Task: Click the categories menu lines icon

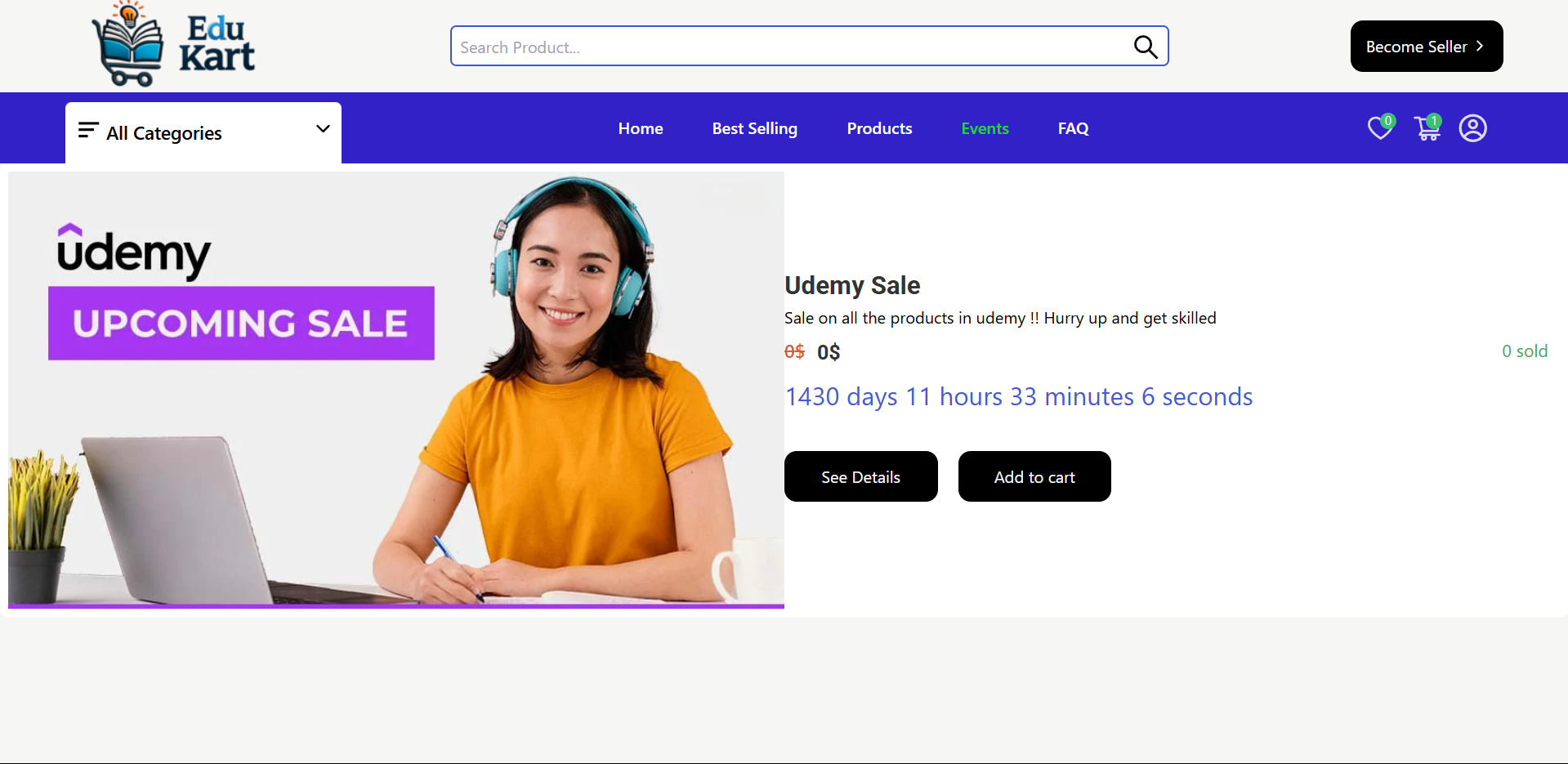Action: (88, 130)
